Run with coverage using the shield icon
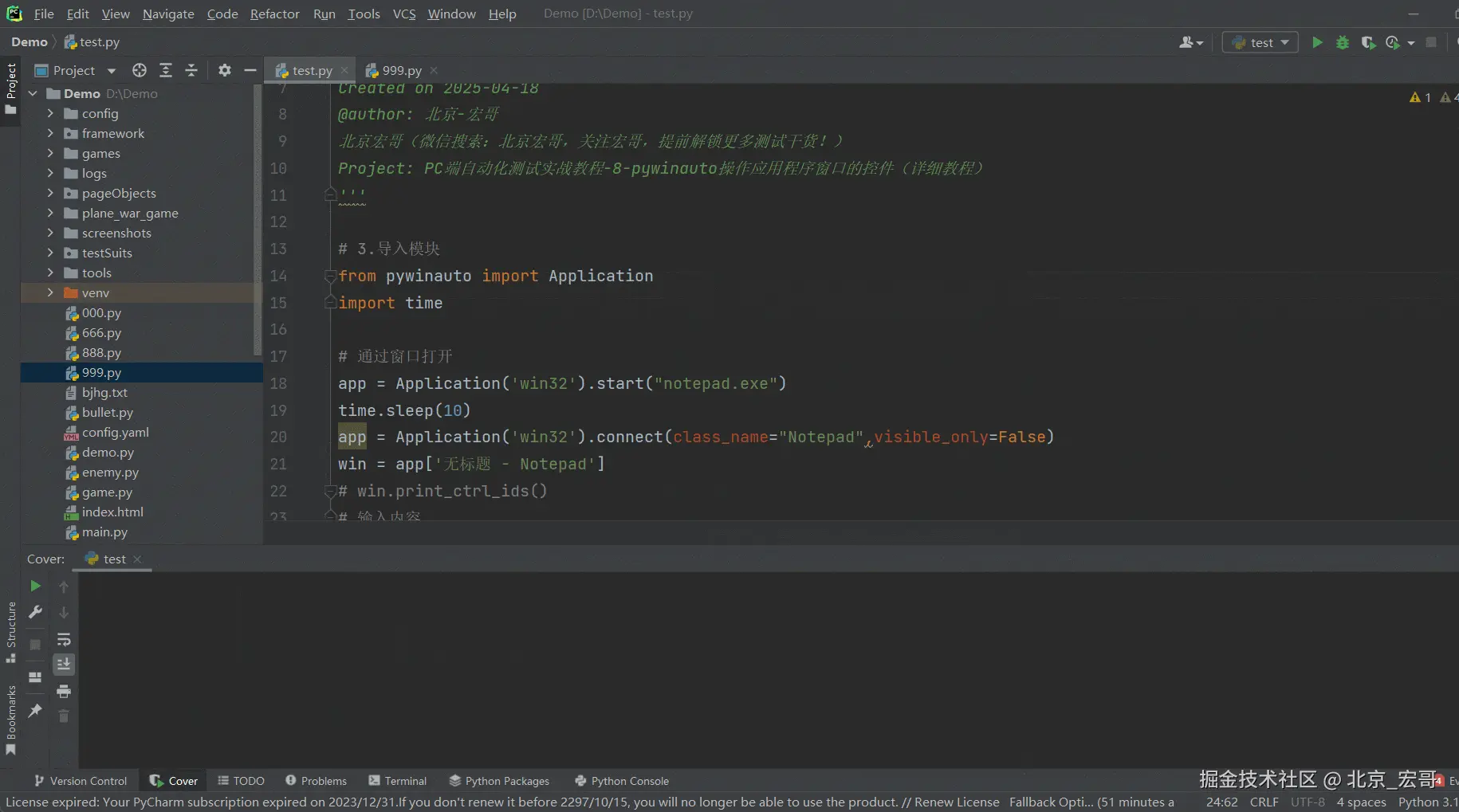The width and height of the screenshot is (1459, 812). 1368,42
